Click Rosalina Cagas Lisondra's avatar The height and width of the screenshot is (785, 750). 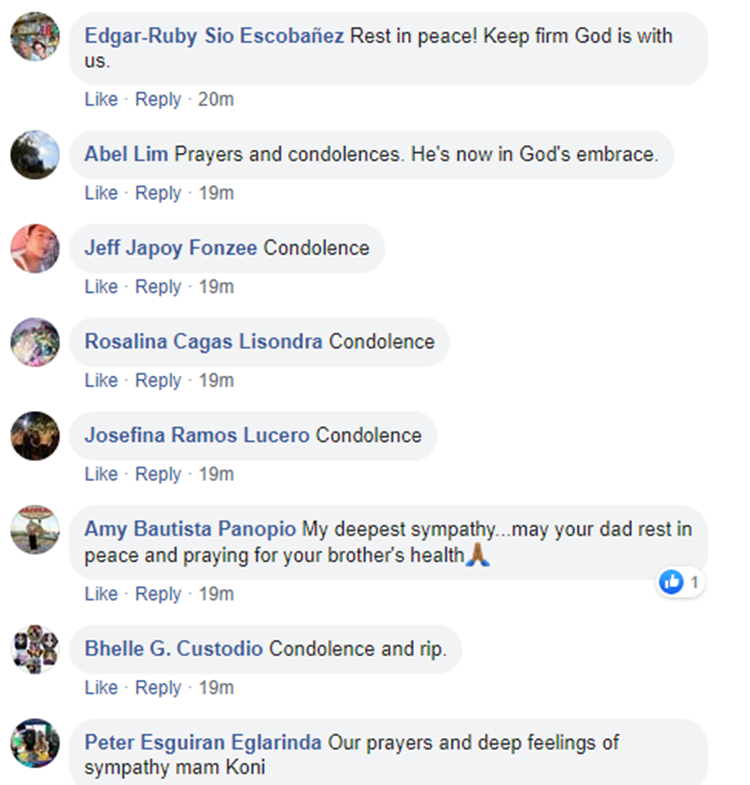click(x=35, y=342)
